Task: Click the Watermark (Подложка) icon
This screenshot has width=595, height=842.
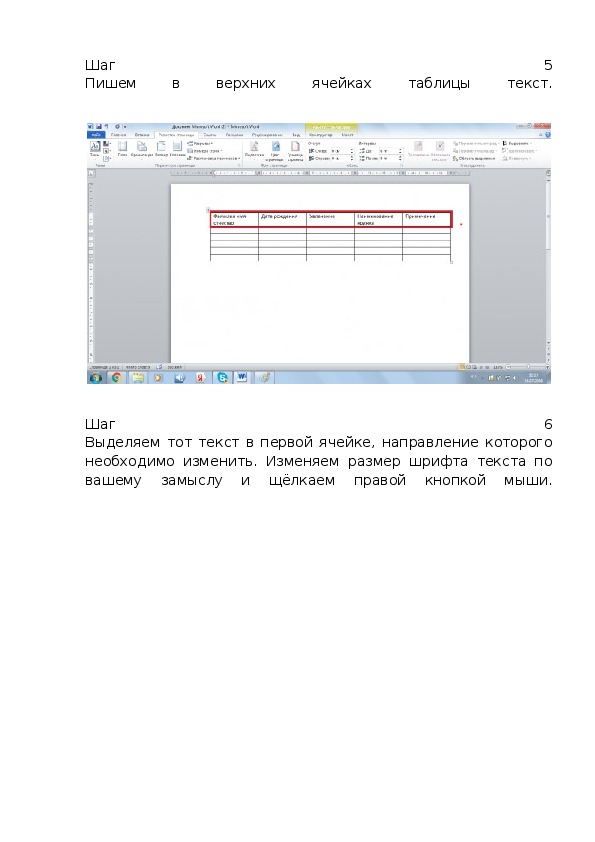Action: [x=255, y=149]
